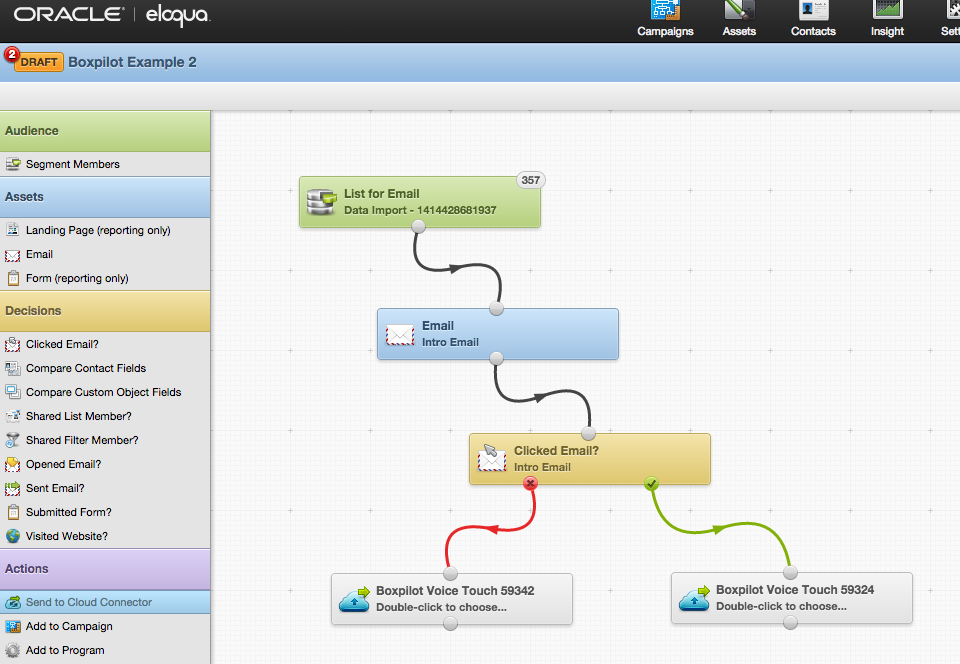Click the Data Import - 1414428681937 text
This screenshot has width=960, height=664.
[x=420, y=211]
